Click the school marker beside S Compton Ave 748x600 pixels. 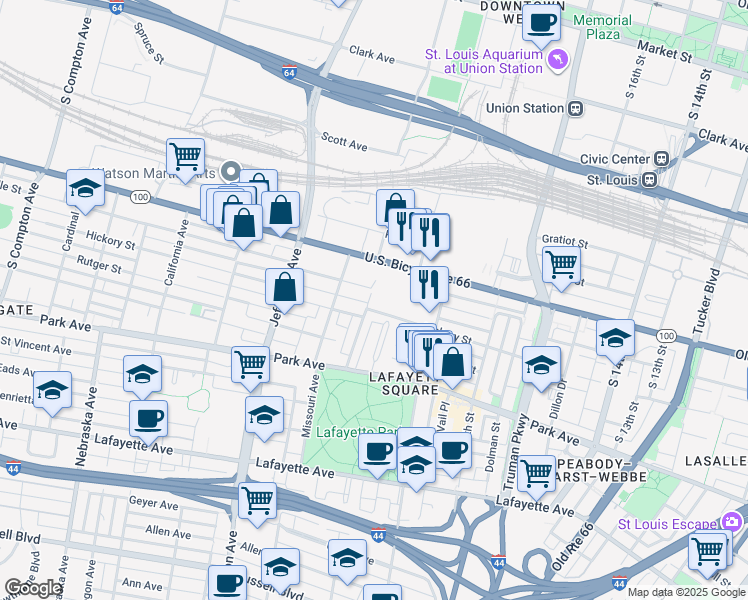(x=86, y=188)
